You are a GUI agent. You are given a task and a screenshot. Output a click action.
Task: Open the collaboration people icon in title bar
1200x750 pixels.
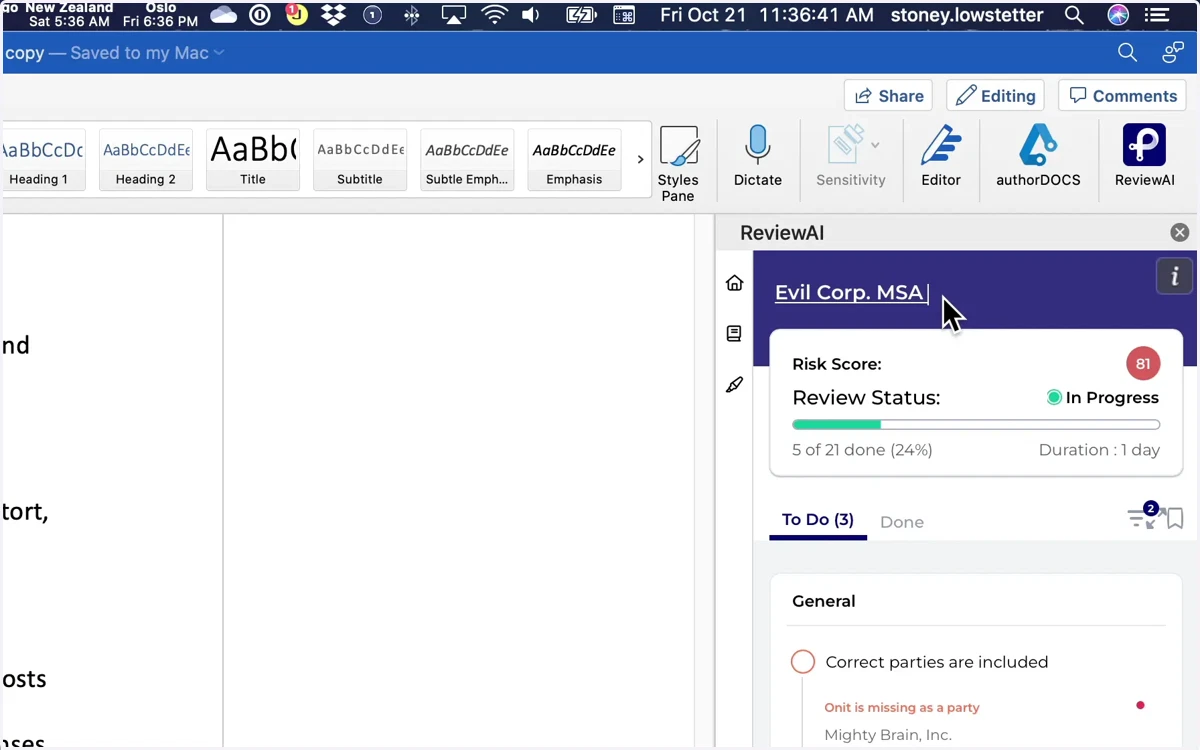pos(1173,53)
